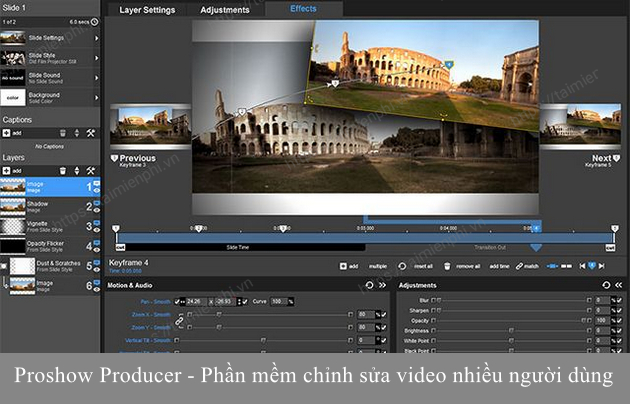Select the Shadow layer row
This screenshot has height=404, width=630.
tap(50, 207)
